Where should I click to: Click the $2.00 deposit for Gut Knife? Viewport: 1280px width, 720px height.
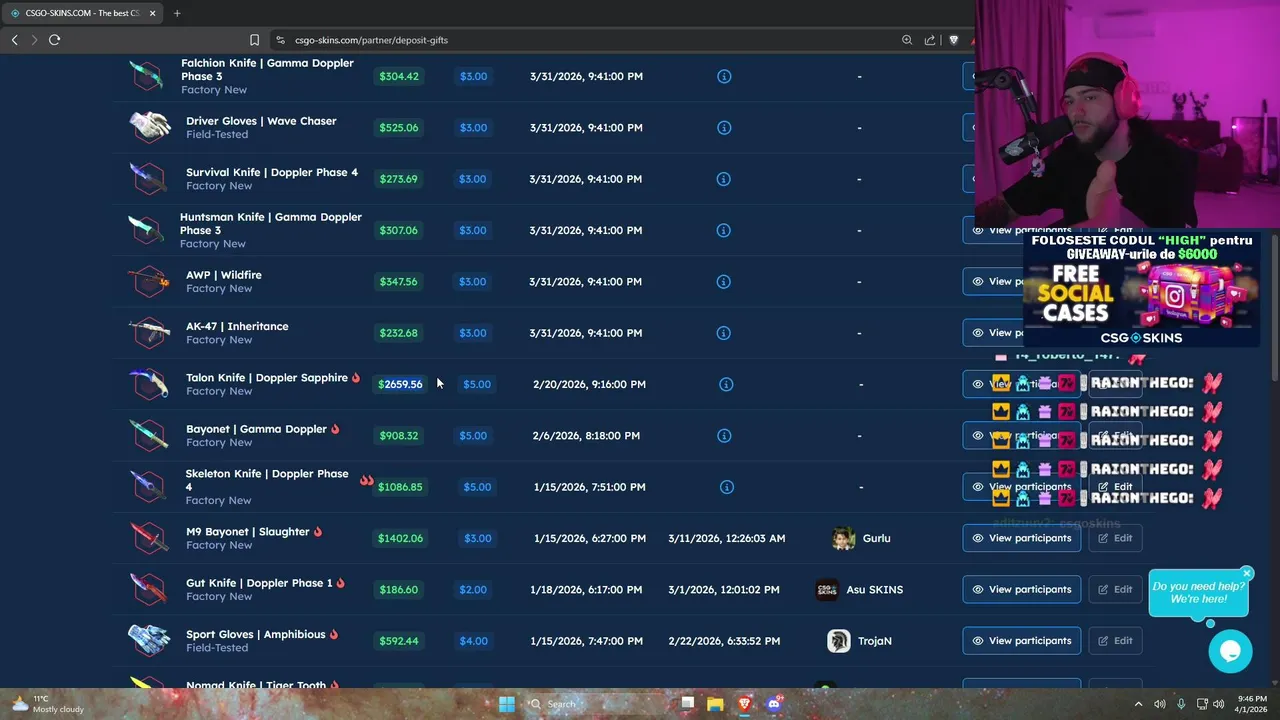coord(473,589)
